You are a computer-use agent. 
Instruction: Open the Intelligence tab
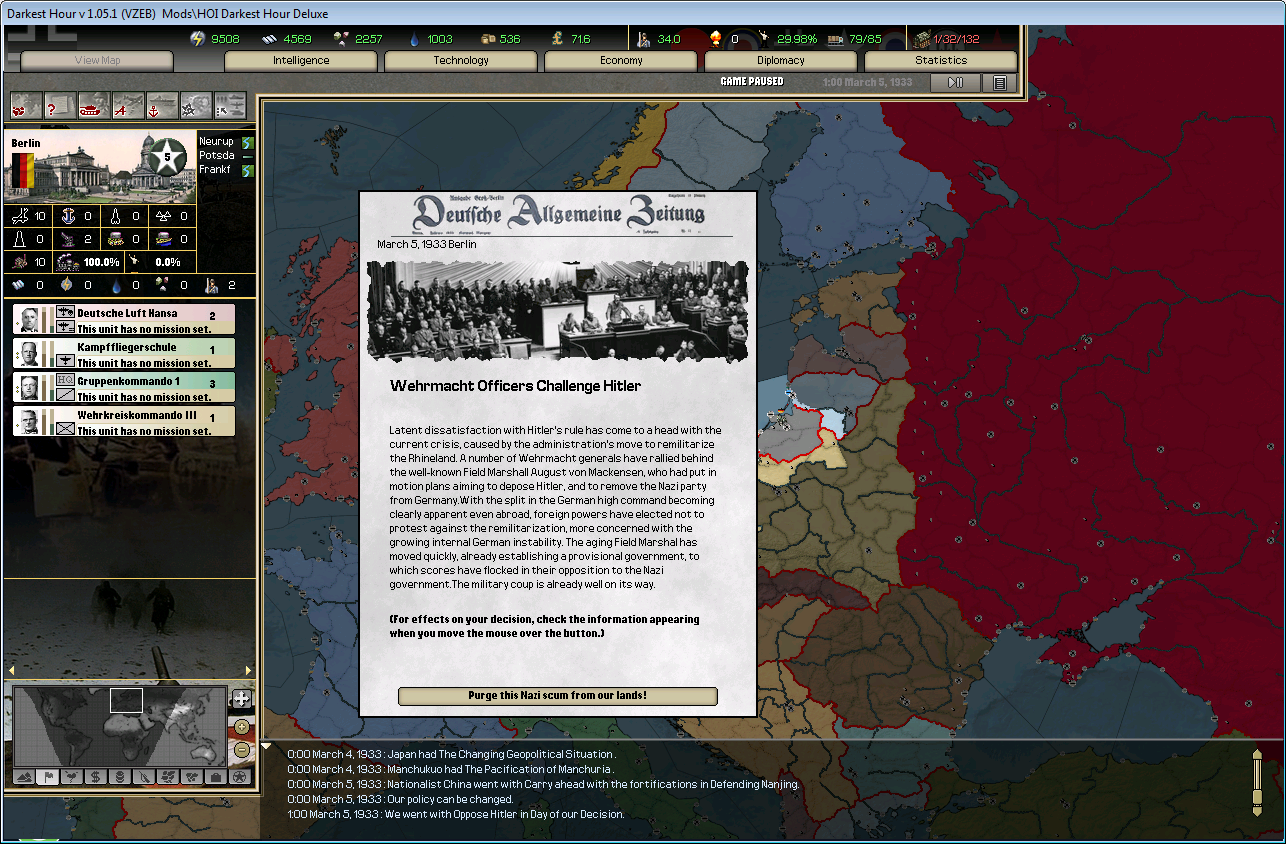(x=301, y=61)
